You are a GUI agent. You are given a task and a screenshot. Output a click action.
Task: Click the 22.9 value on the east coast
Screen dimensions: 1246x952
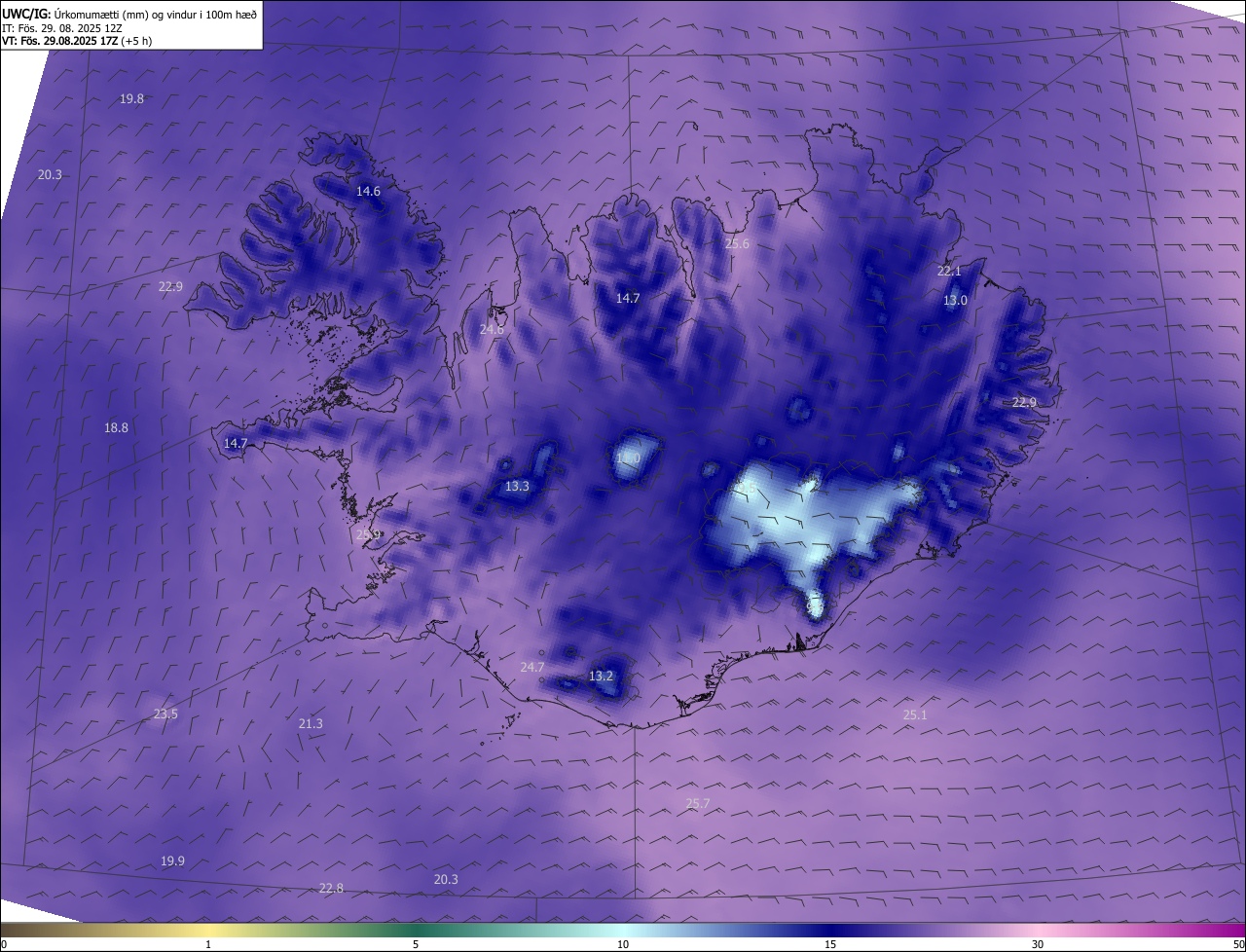[x=1024, y=403]
